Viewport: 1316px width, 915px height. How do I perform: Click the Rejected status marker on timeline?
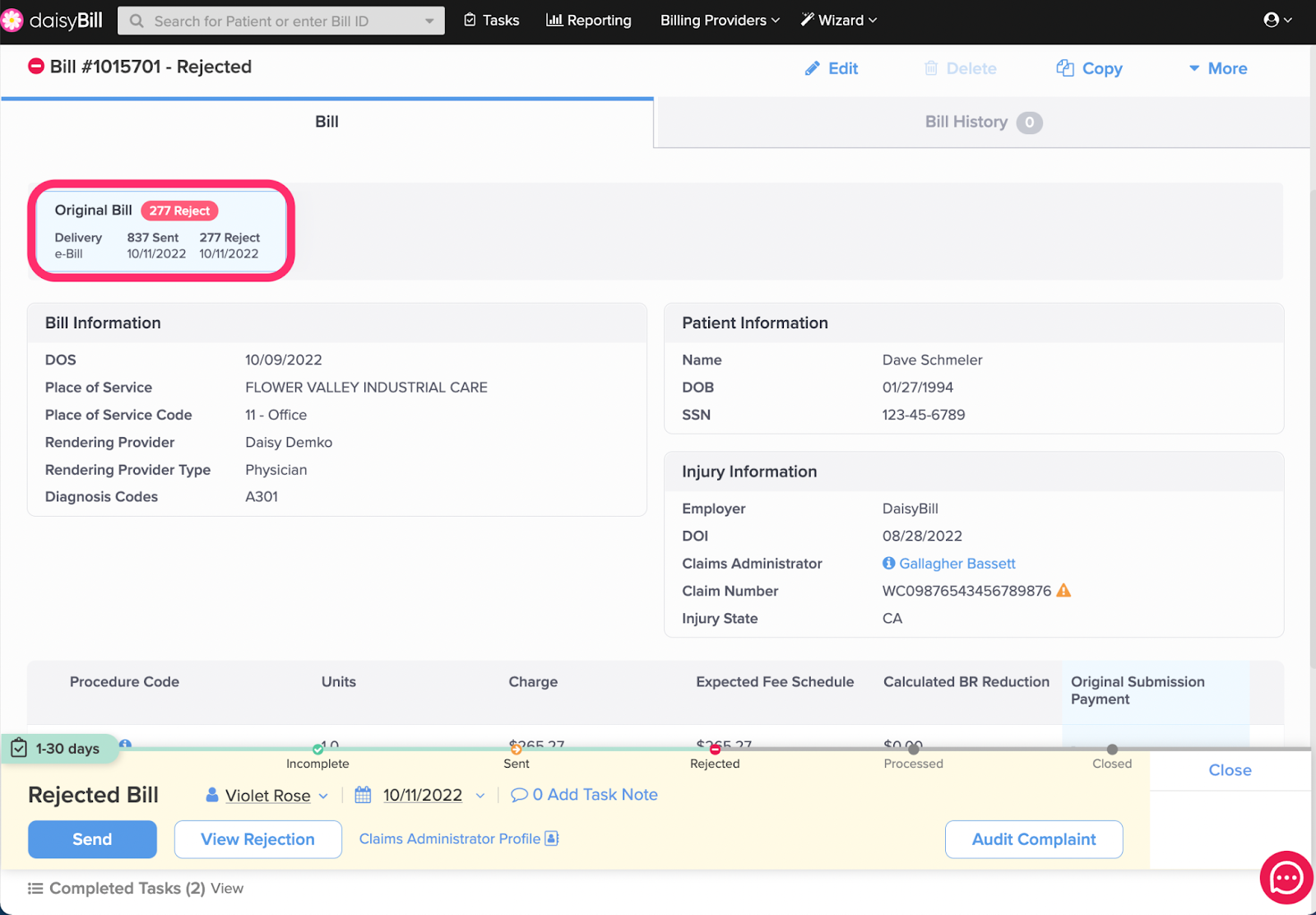tap(715, 750)
